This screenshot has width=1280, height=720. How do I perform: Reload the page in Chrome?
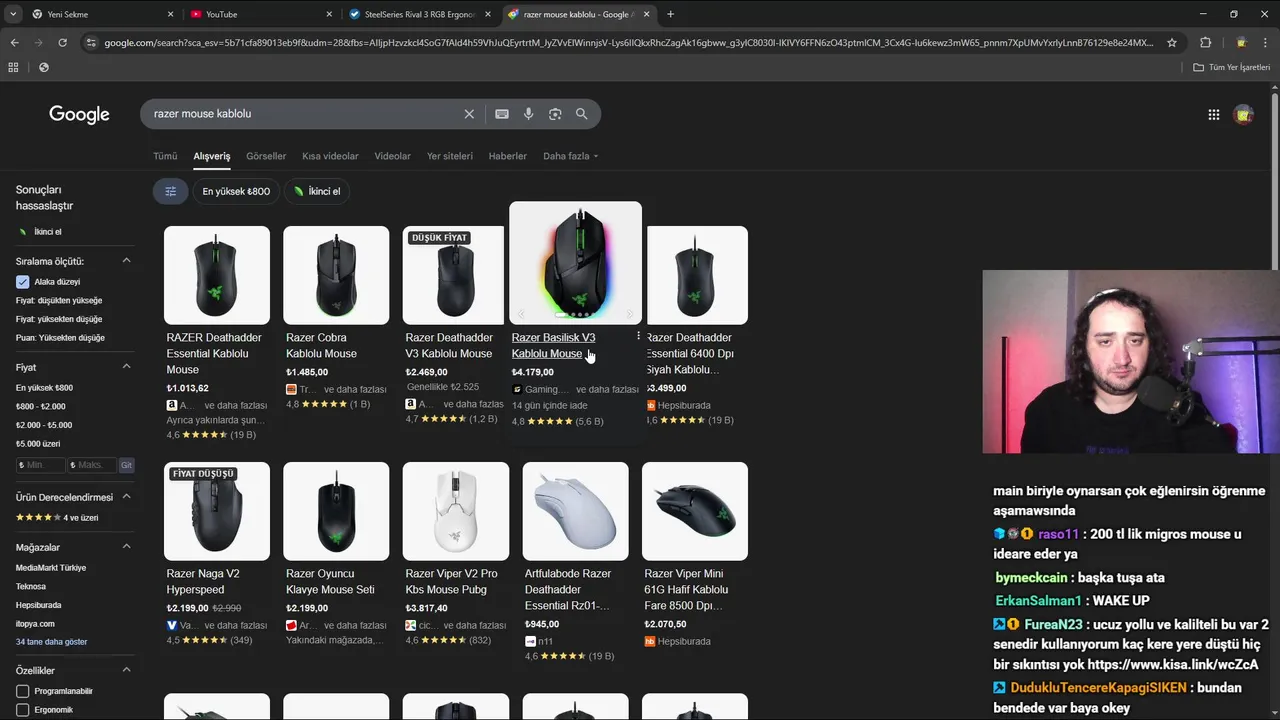(x=62, y=43)
